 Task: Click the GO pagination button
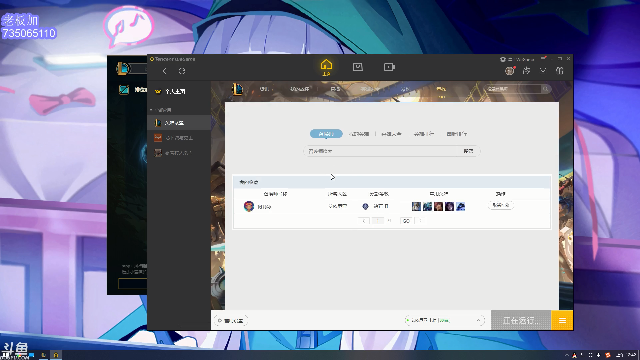point(406,221)
